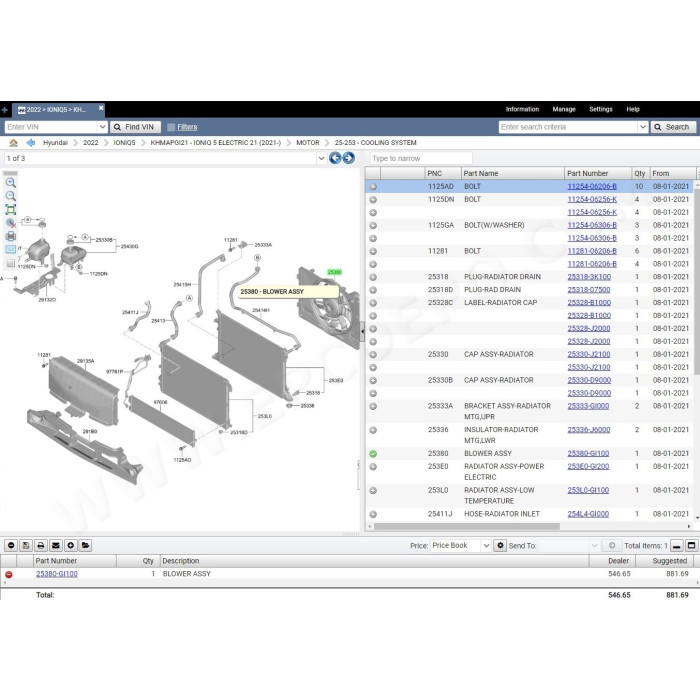
Task: Open part link 25333-GI000
Action: point(588,406)
